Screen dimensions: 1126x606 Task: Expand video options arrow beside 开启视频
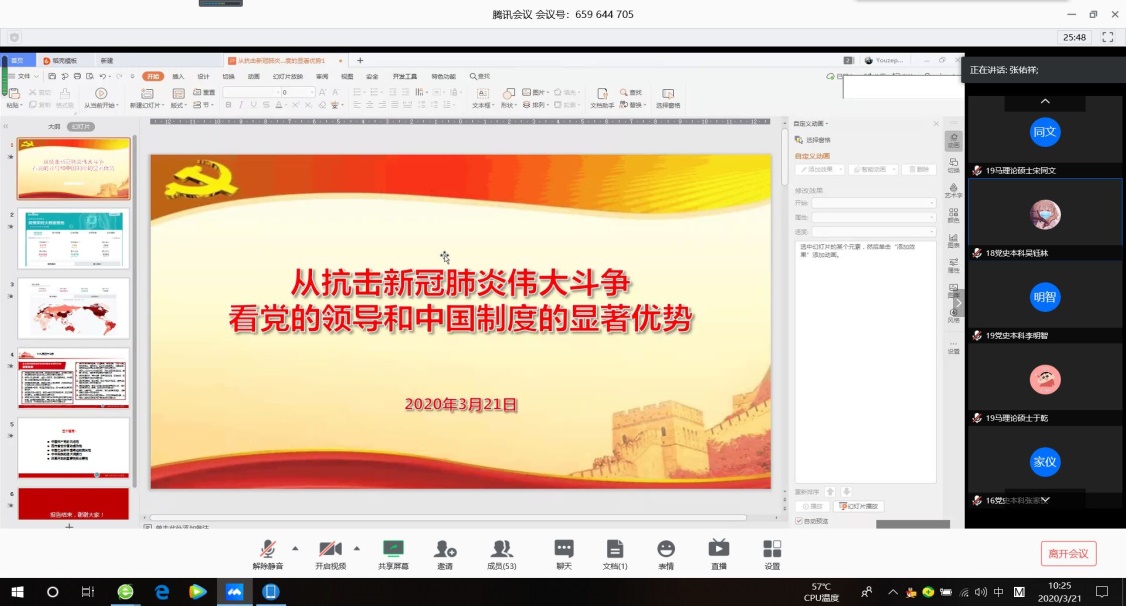pos(357,548)
